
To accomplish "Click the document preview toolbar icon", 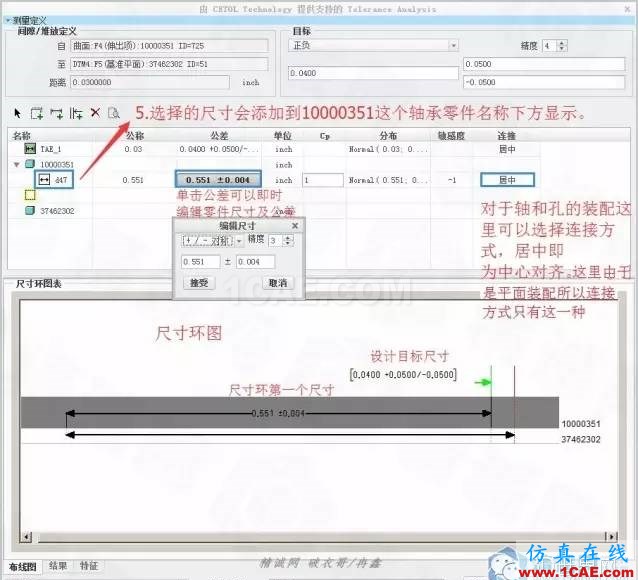I will (114, 113).
